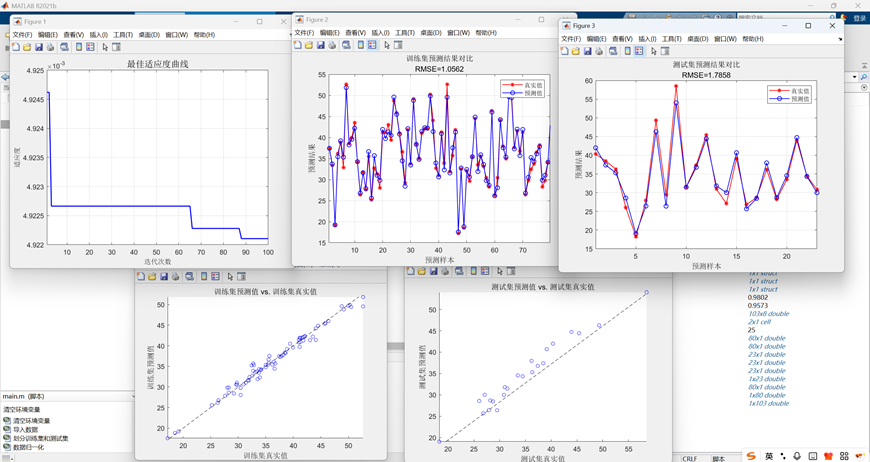Open file icon in Figure 2 toolbar
This screenshot has height=462, width=870.
tap(308, 45)
